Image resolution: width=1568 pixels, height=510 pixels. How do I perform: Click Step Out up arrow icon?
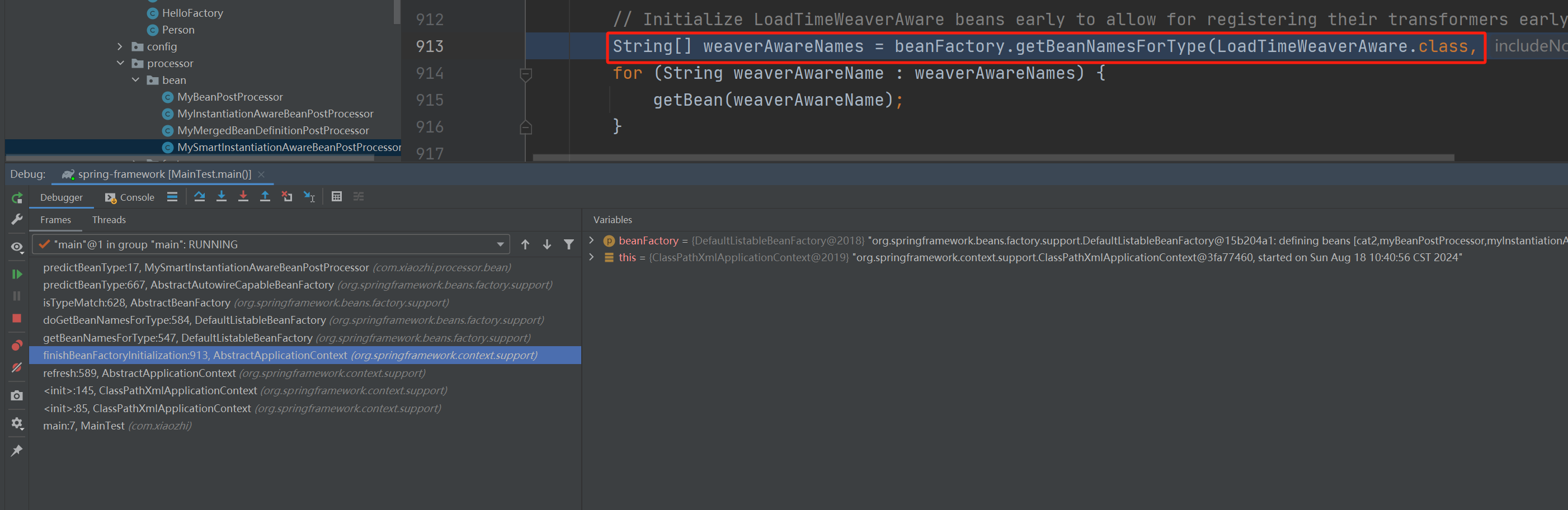pyautogui.click(x=265, y=197)
